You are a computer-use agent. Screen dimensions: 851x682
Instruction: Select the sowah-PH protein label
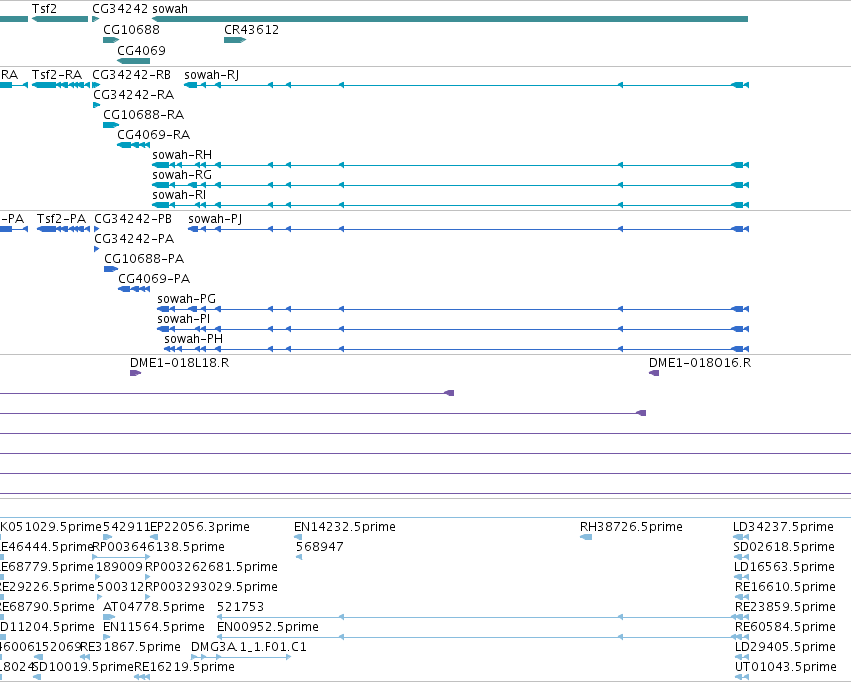(194, 339)
